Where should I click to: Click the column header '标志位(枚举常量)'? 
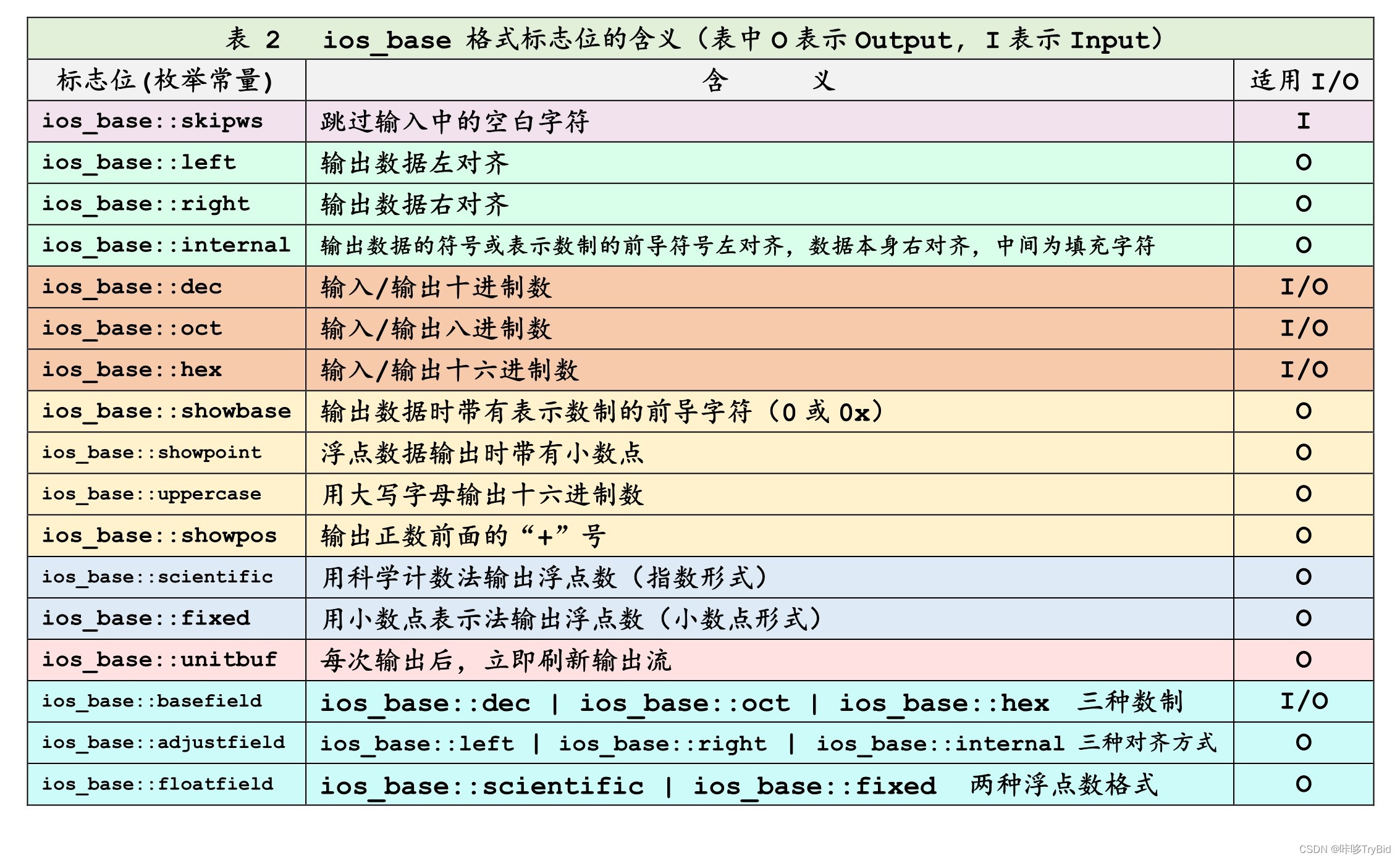166,80
